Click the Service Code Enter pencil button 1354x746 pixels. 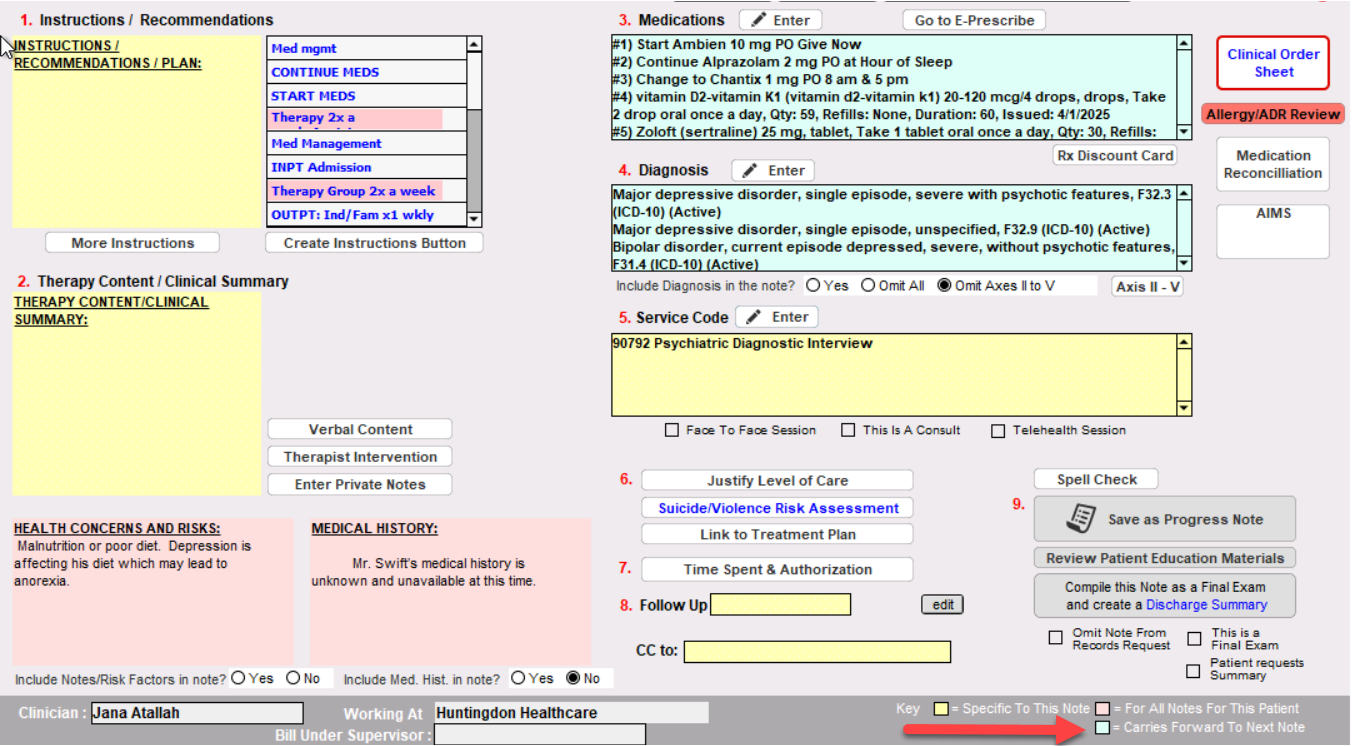[777, 317]
